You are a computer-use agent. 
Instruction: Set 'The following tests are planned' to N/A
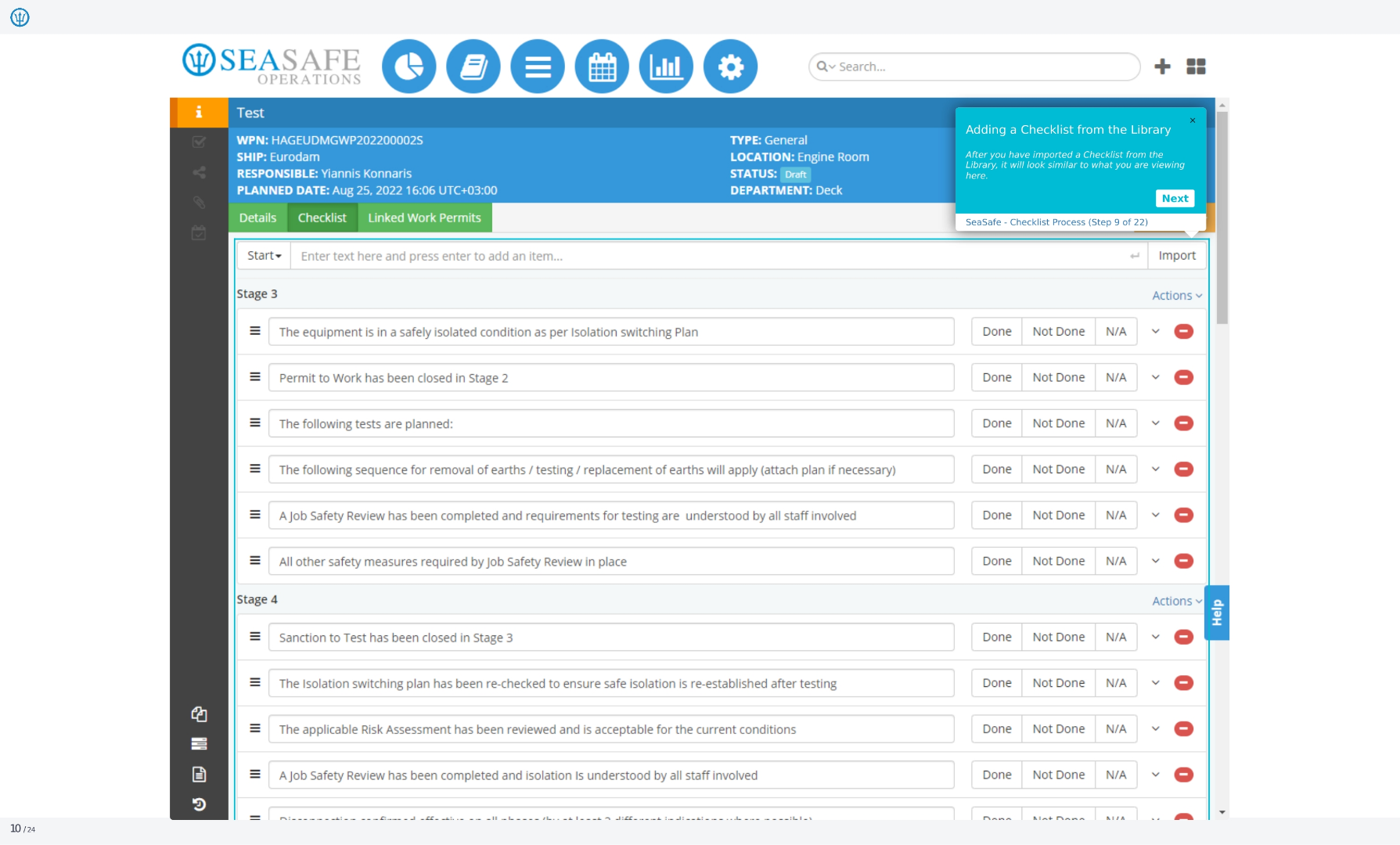1116,423
